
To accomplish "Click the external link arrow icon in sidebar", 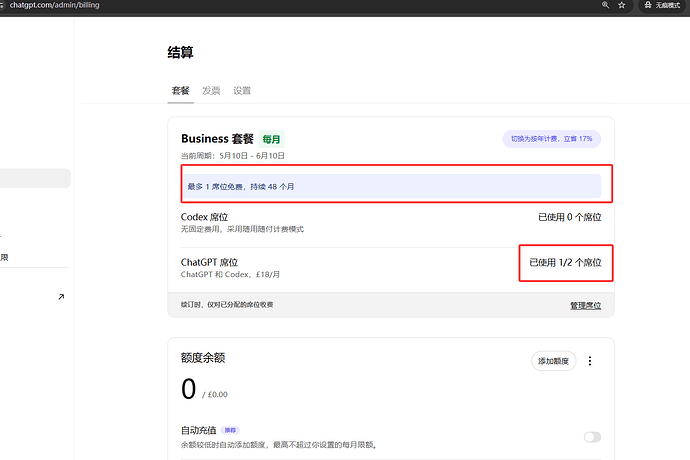I will click(61, 297).
